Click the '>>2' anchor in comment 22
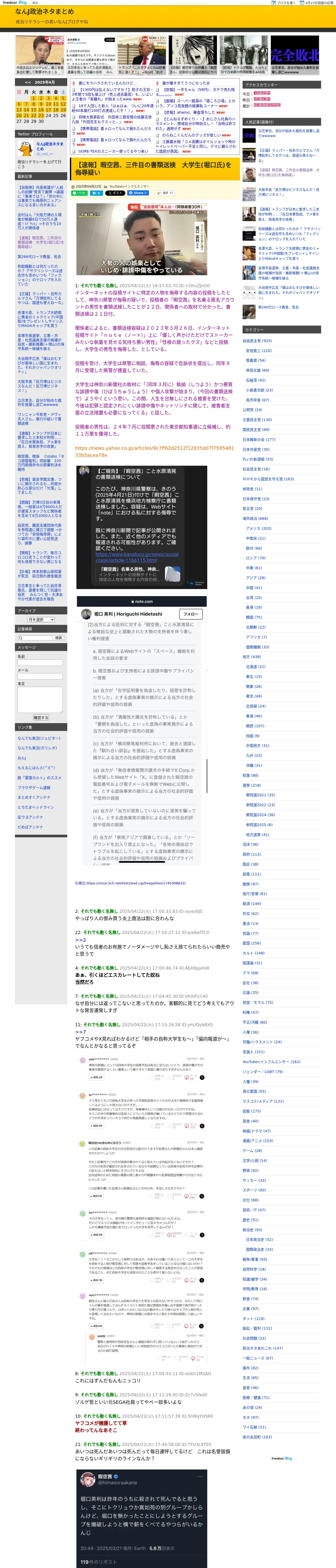 coord(81,940)
